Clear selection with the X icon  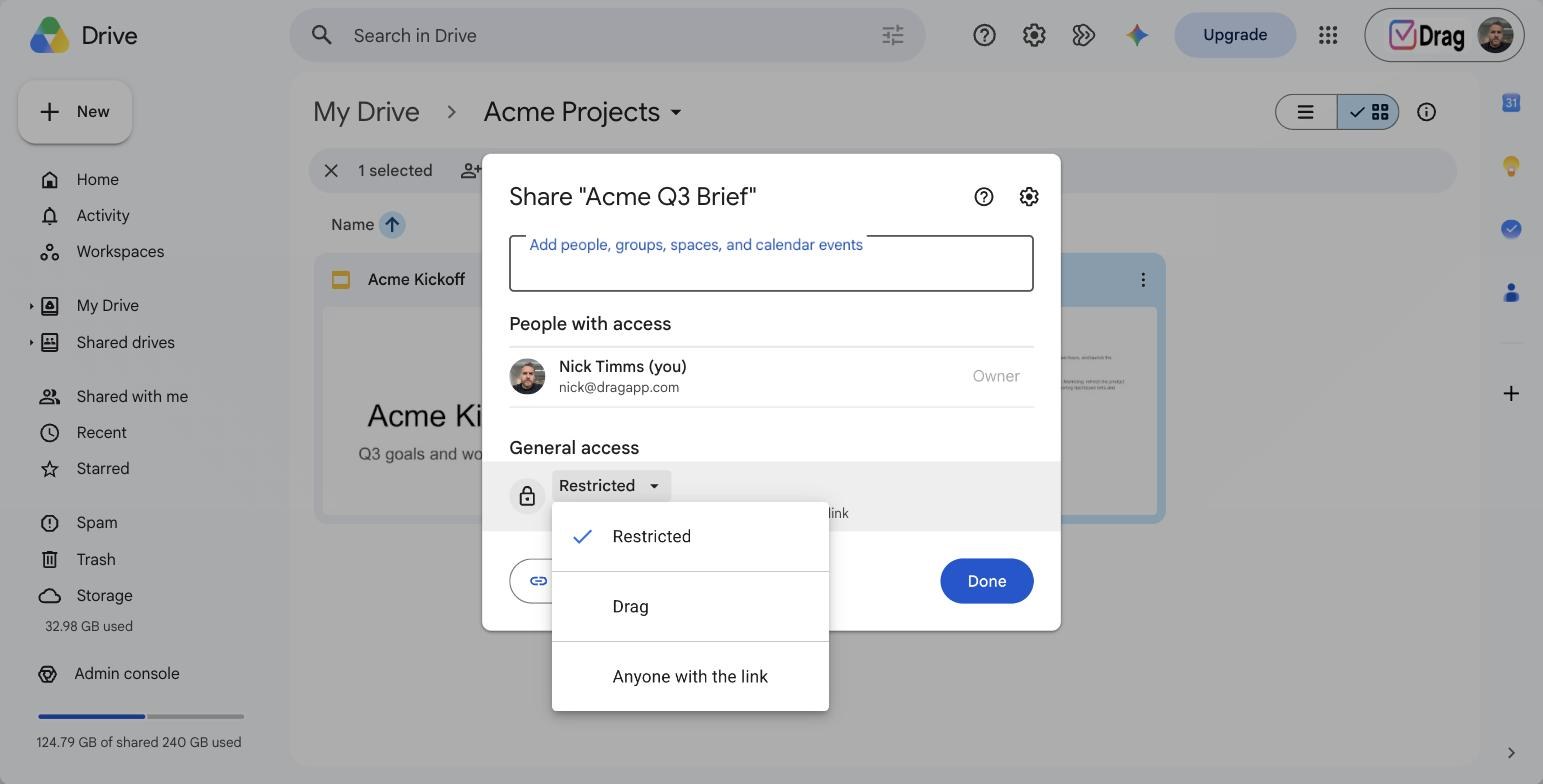pos(331,171)
